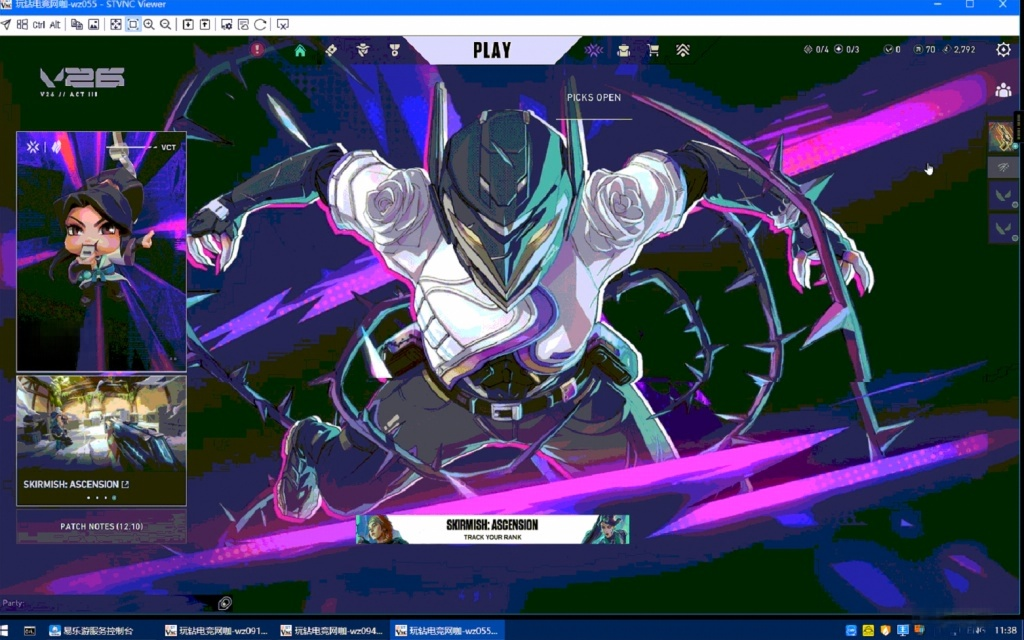Screen dimensions: 1024x640
Task: Open the social friends panel icon
Action: click(x=1004, y=90)
